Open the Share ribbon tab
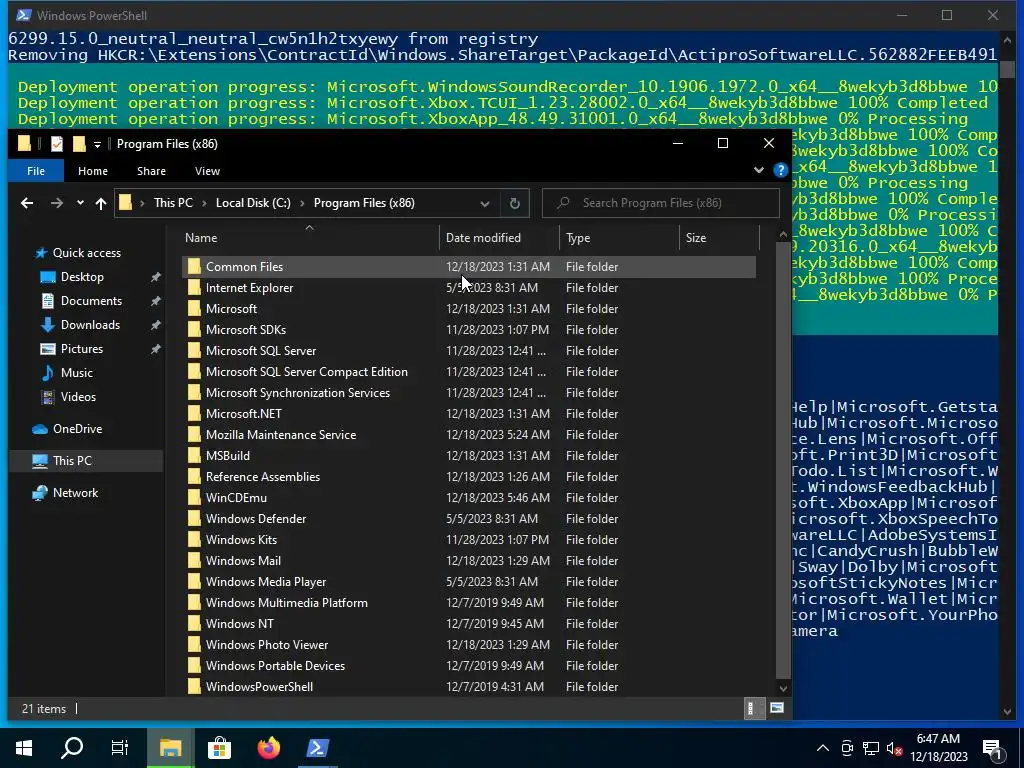This screenshot has height=768, width=1024. point(152,171)
